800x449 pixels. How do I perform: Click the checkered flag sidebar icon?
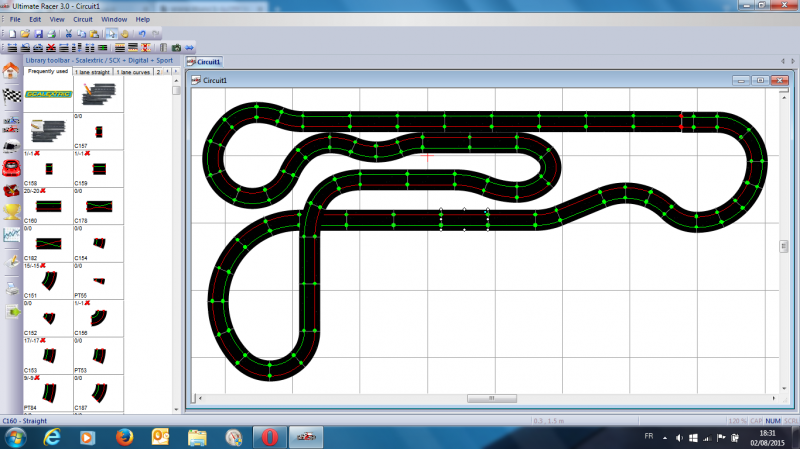click(11, 97)
